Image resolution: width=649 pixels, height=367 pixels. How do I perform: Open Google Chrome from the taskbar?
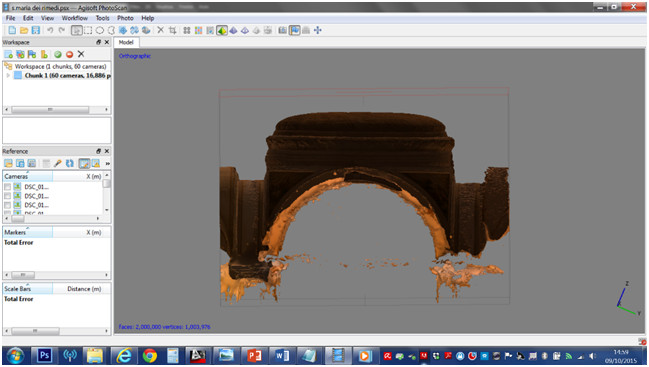click(149, 355)
